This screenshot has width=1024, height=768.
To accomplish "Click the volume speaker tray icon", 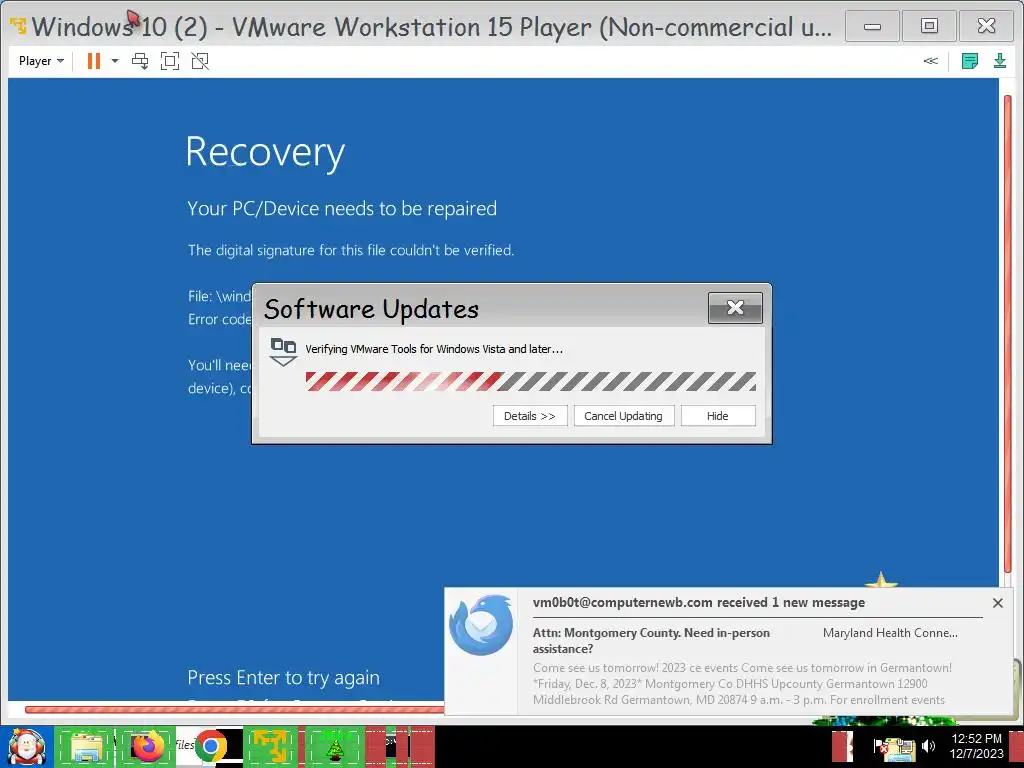I will pyautogui.click(x=929, y=746).
